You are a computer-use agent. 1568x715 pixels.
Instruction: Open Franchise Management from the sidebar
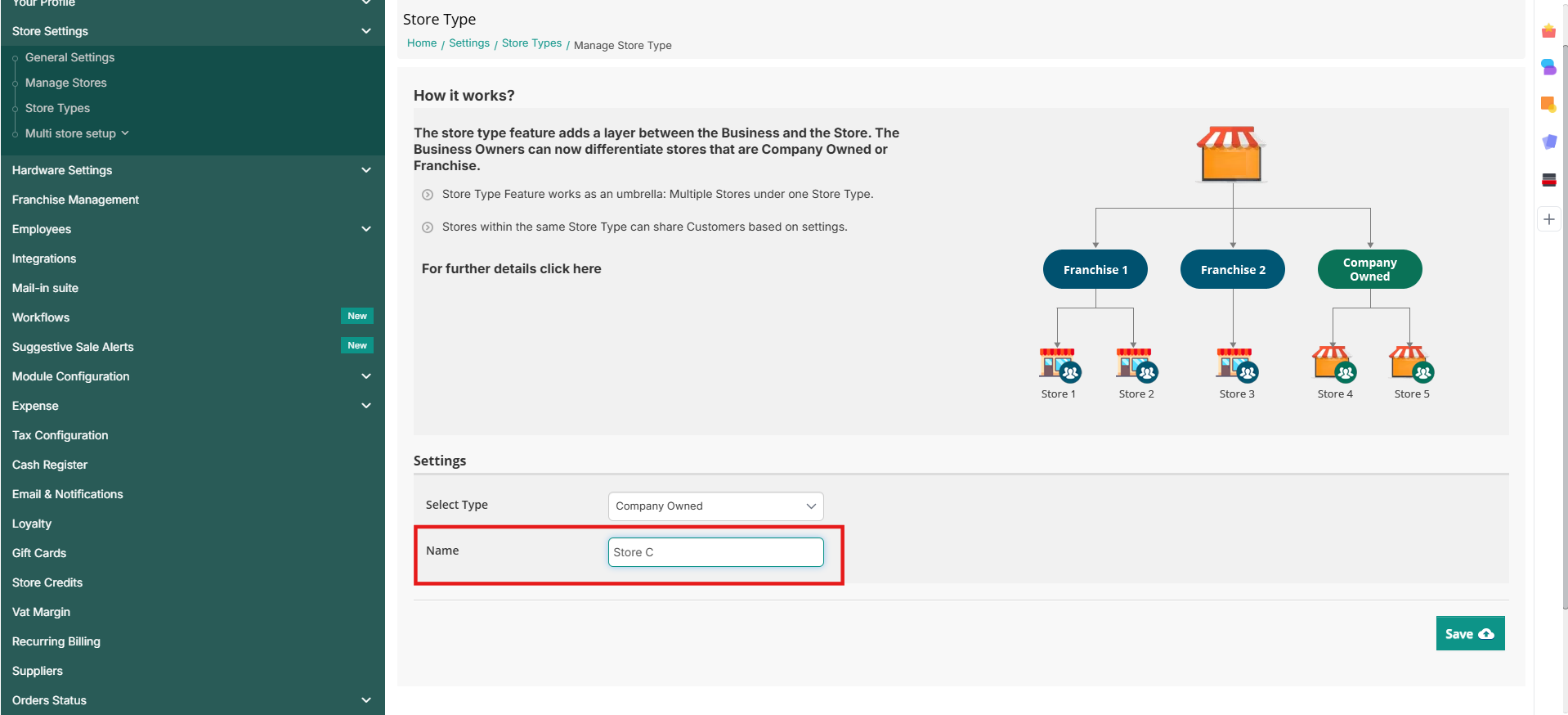(x=75, y=200)
